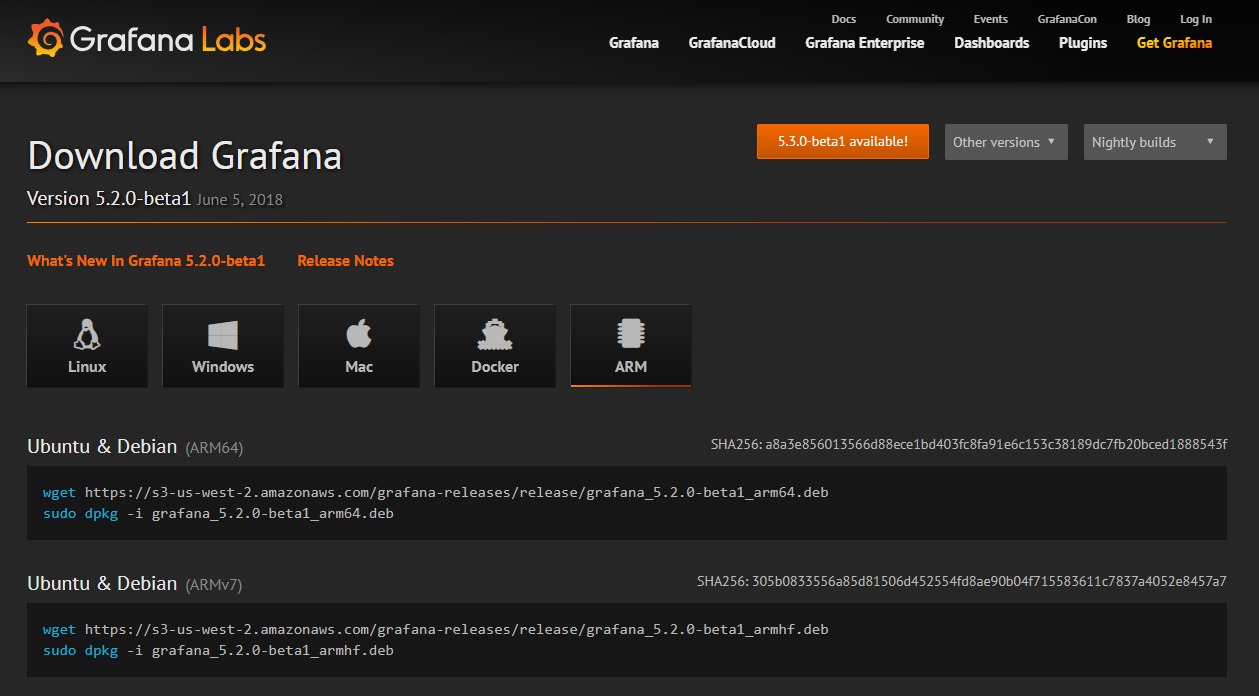This screenshot has width=1259, height=696.
Task: Select the Linux penguin icon tab
Action: click(x=87, y=346)
